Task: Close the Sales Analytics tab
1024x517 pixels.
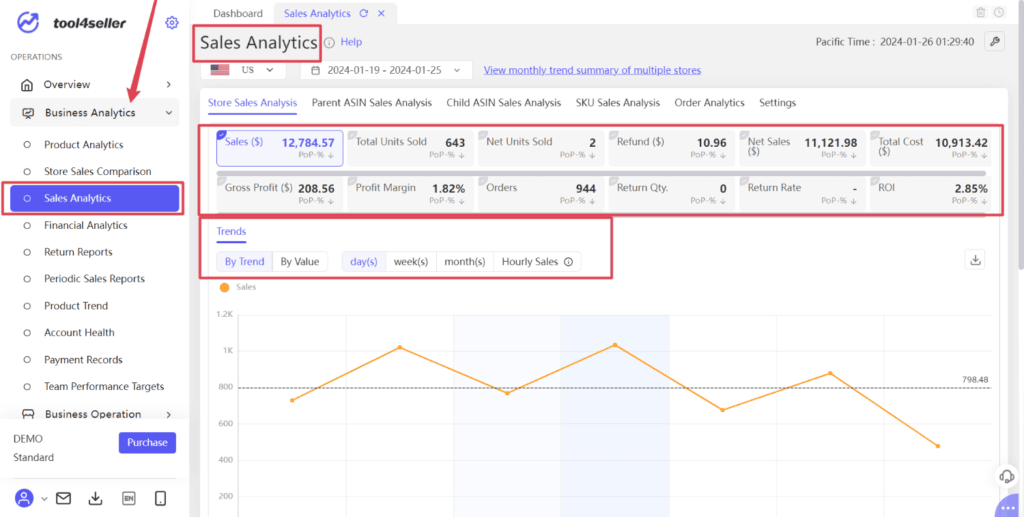Action: tap(381, 13)
